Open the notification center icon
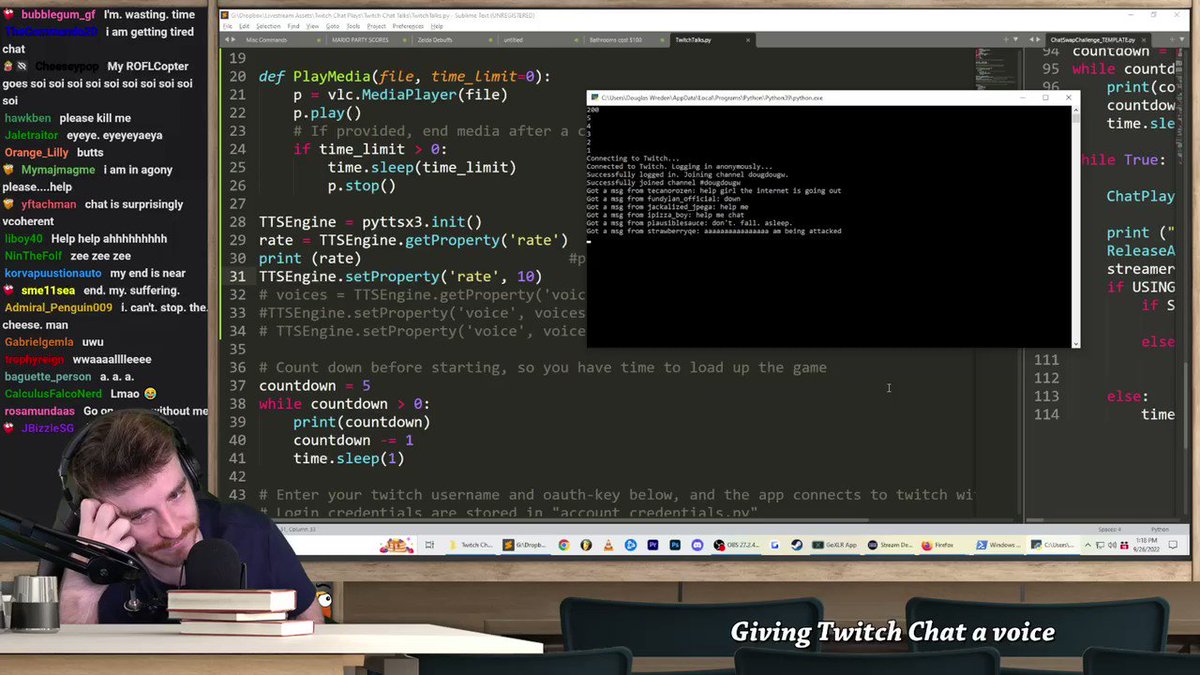Viewport: 1200px width, 675px height. 1173,545
